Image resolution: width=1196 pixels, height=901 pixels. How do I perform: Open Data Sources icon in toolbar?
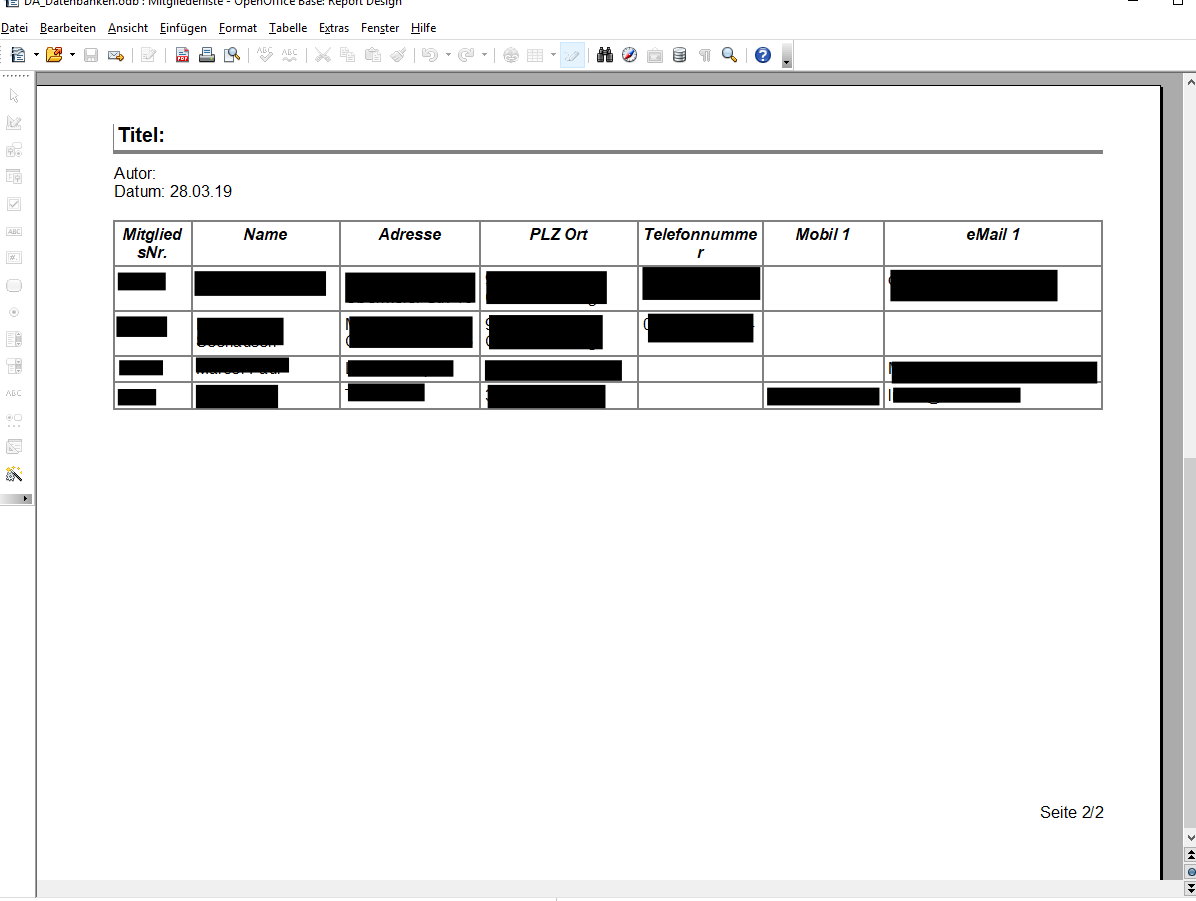pos(679,56)
